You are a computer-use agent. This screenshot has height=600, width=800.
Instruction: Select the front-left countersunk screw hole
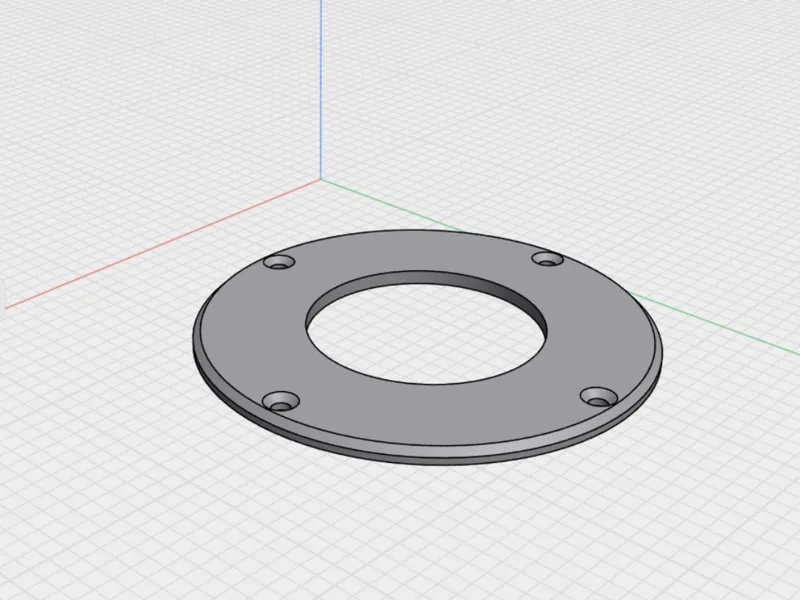pos(280,402)
